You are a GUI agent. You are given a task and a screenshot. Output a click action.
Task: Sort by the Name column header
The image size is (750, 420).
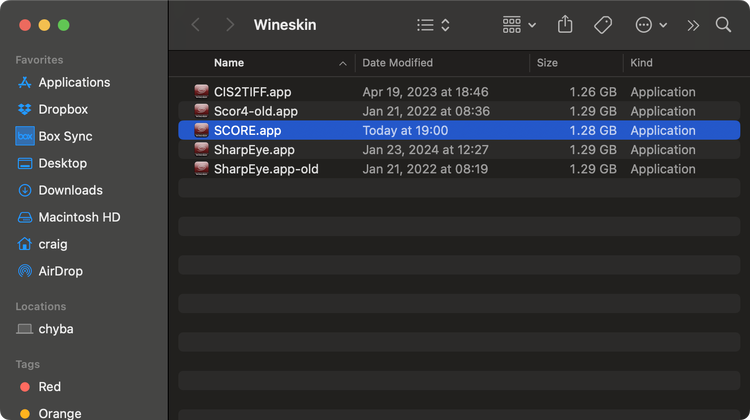[x=229, y=63]
